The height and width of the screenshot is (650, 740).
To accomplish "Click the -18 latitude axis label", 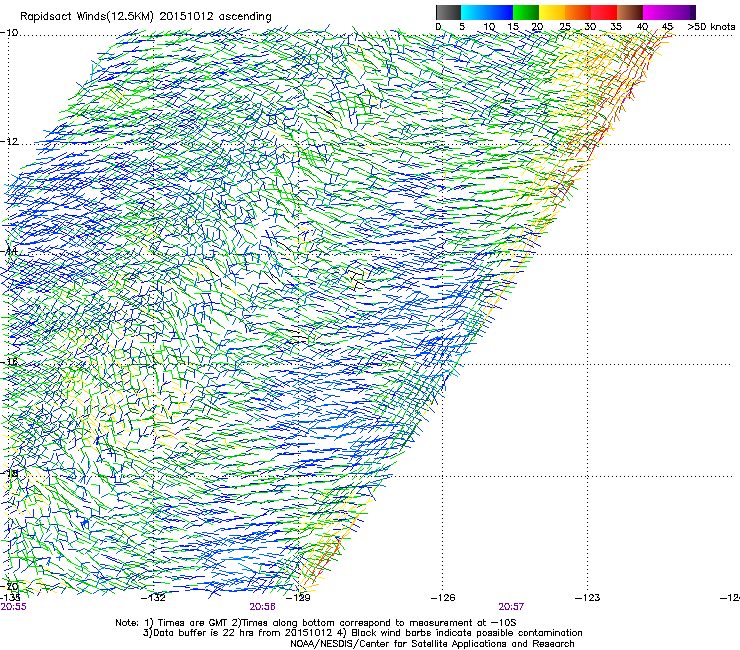I will click(9, 473).
